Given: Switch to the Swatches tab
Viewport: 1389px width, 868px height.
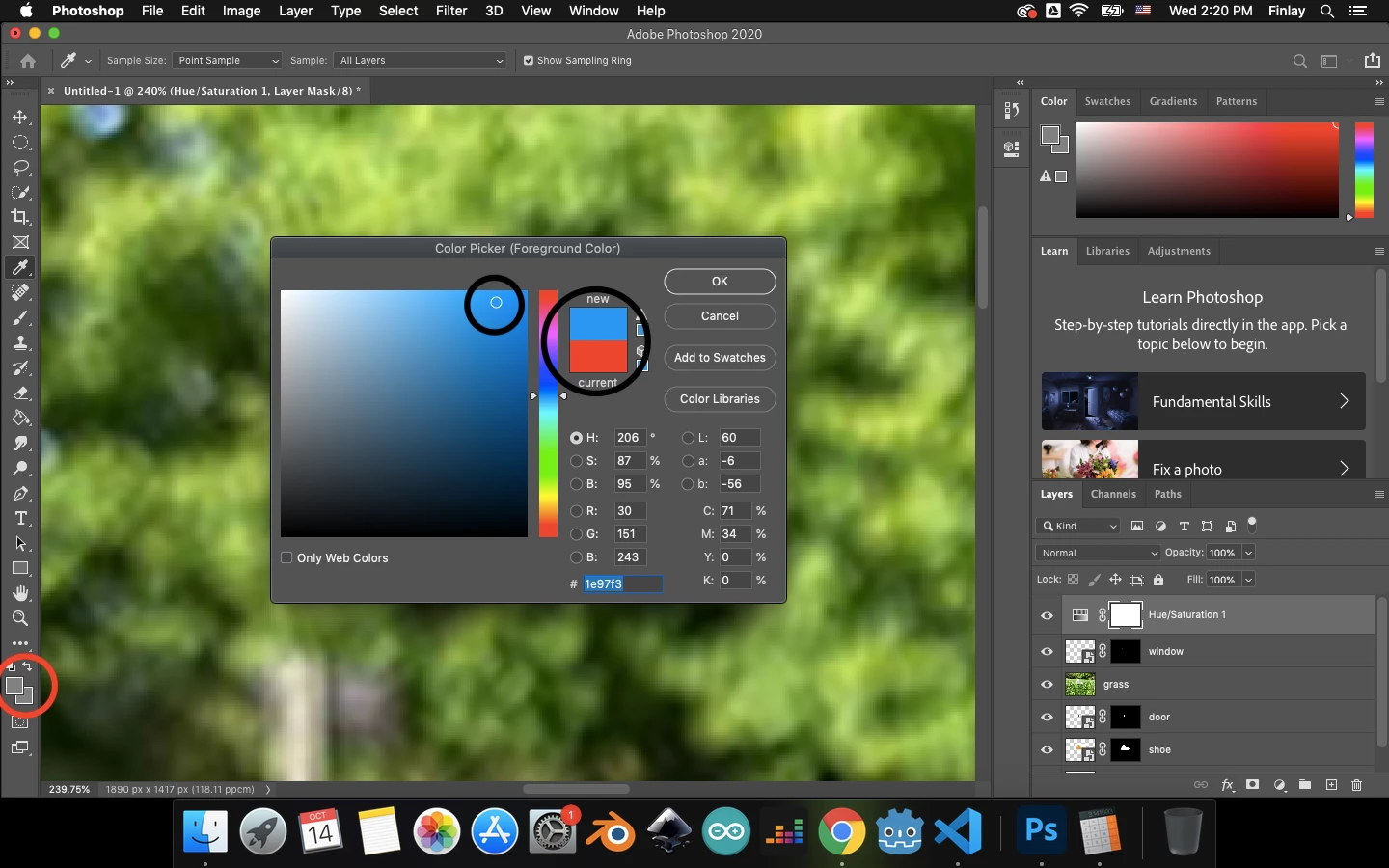Looking at the screenshot, I should pos(1107,101).
